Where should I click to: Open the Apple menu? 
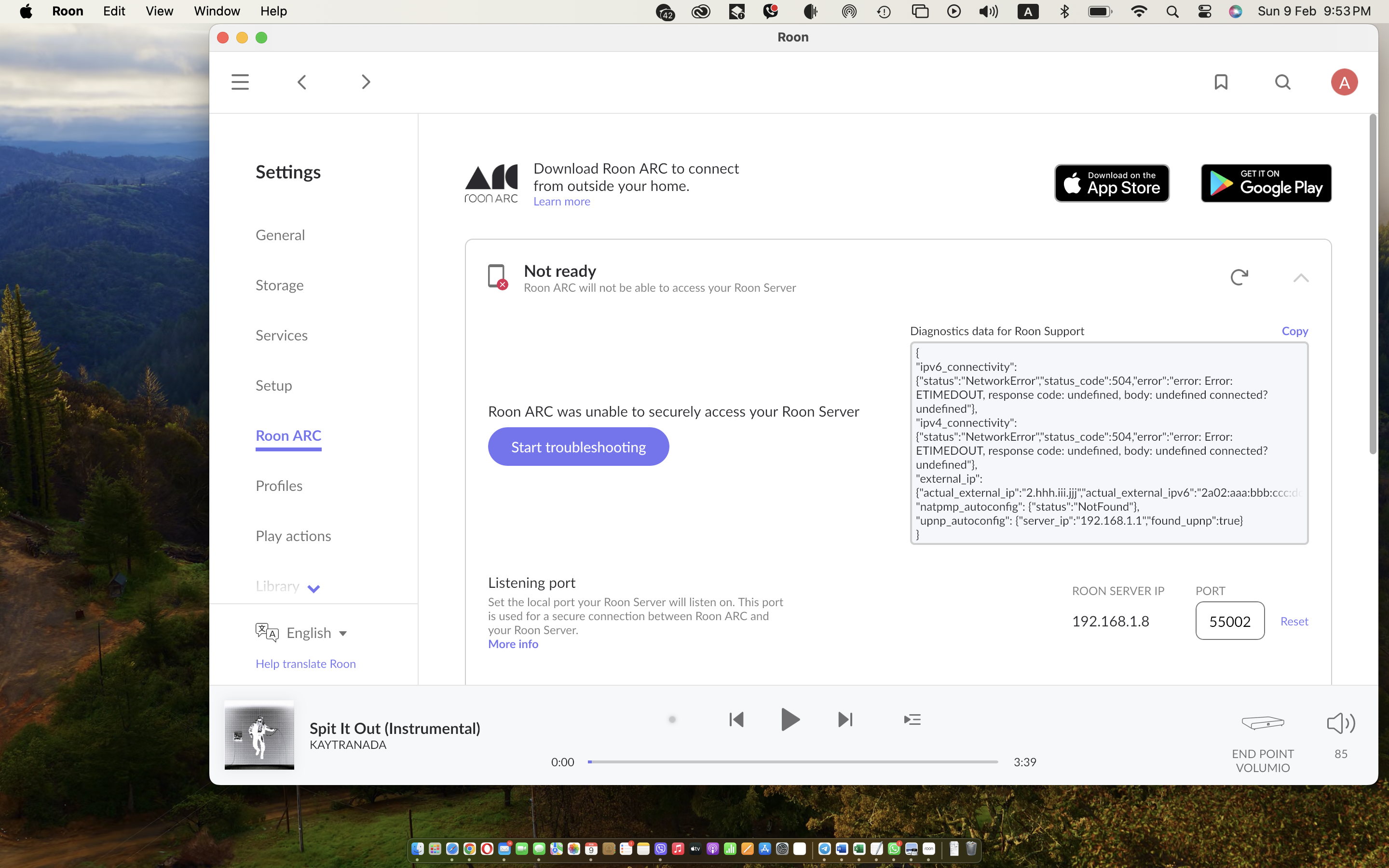point(26,12)
